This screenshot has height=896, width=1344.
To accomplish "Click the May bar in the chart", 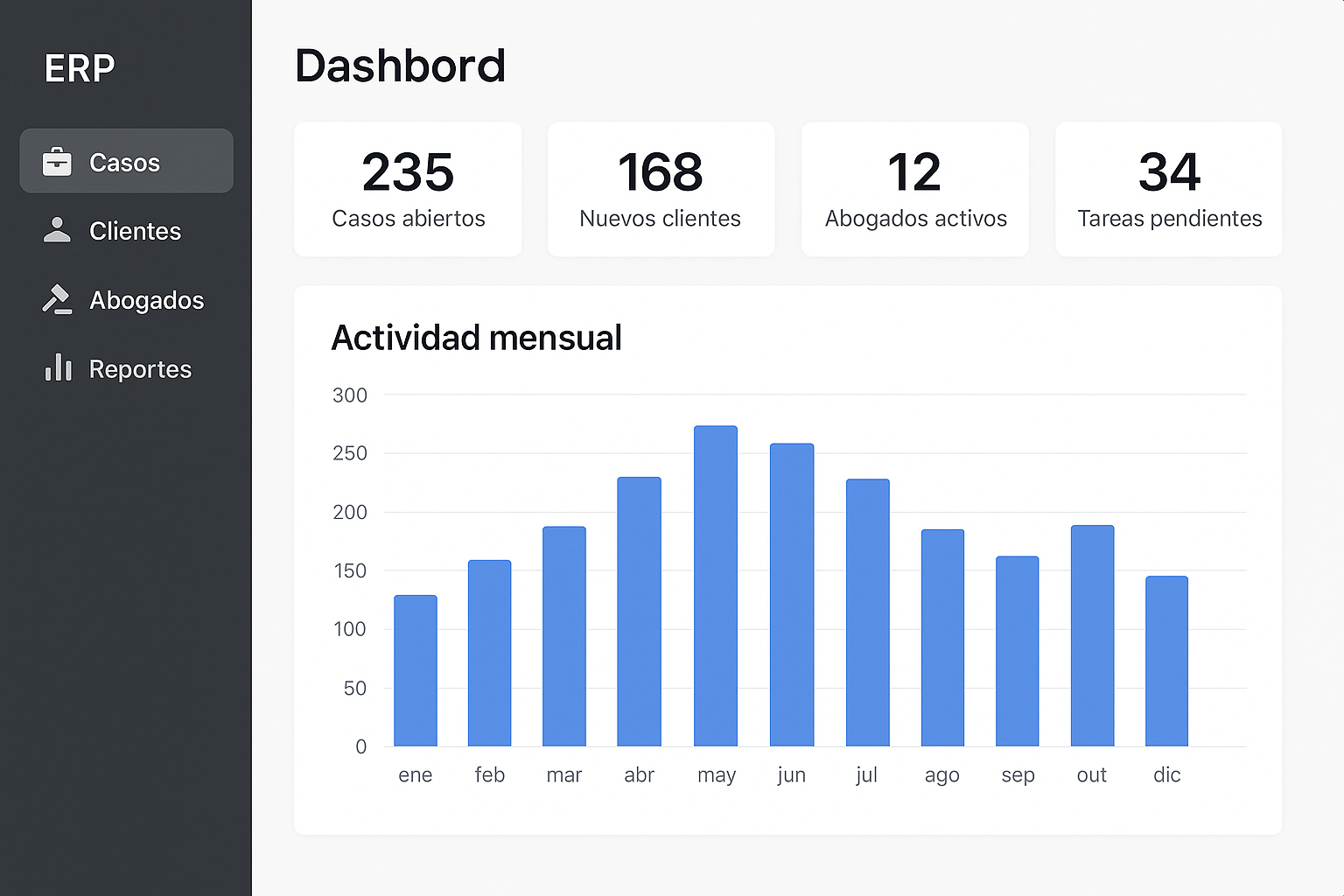I will pyautogui.click(x=716, y=586).
